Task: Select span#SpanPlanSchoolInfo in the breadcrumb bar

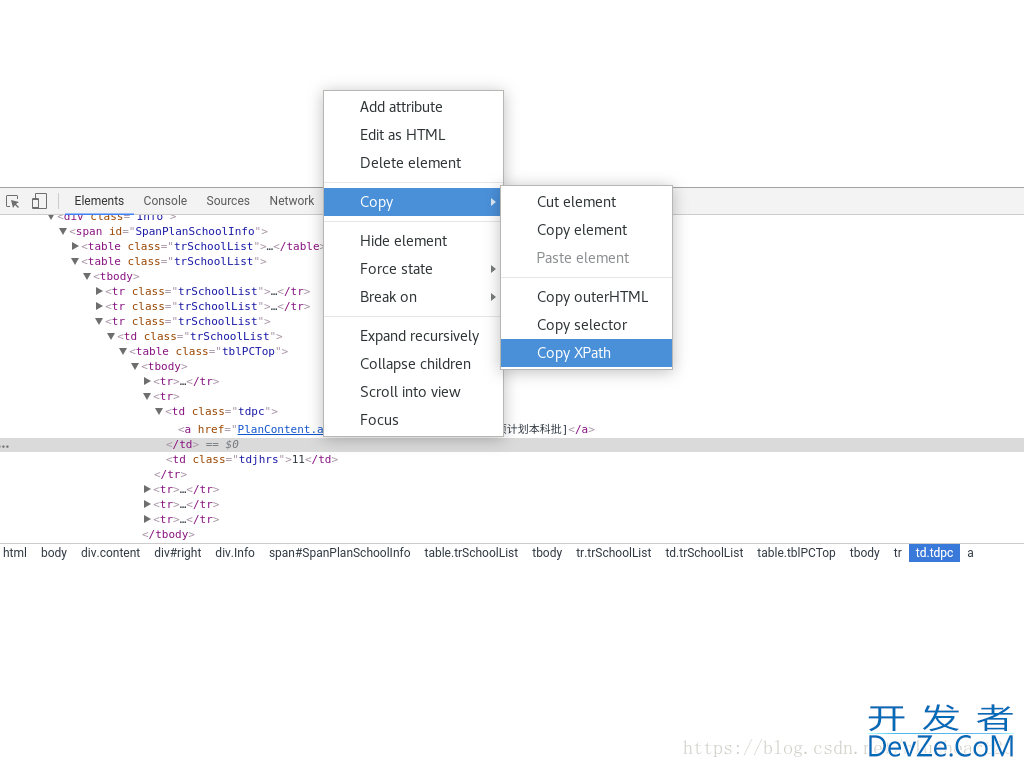Action: click(339, 553)
